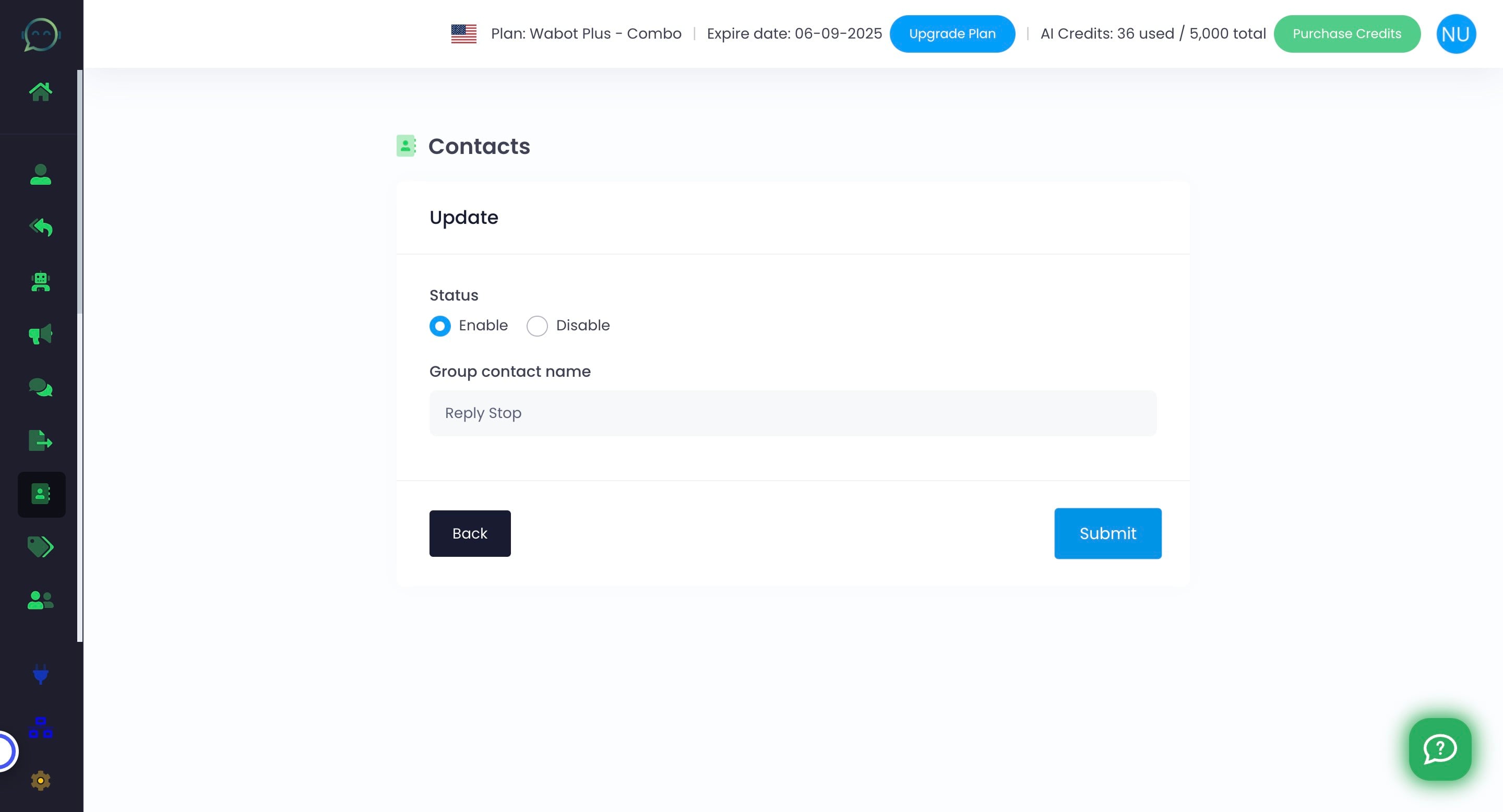This screenshot has height=812, width=1503.
Task: Submit the contact group update
Action: tap(1107, 533)
